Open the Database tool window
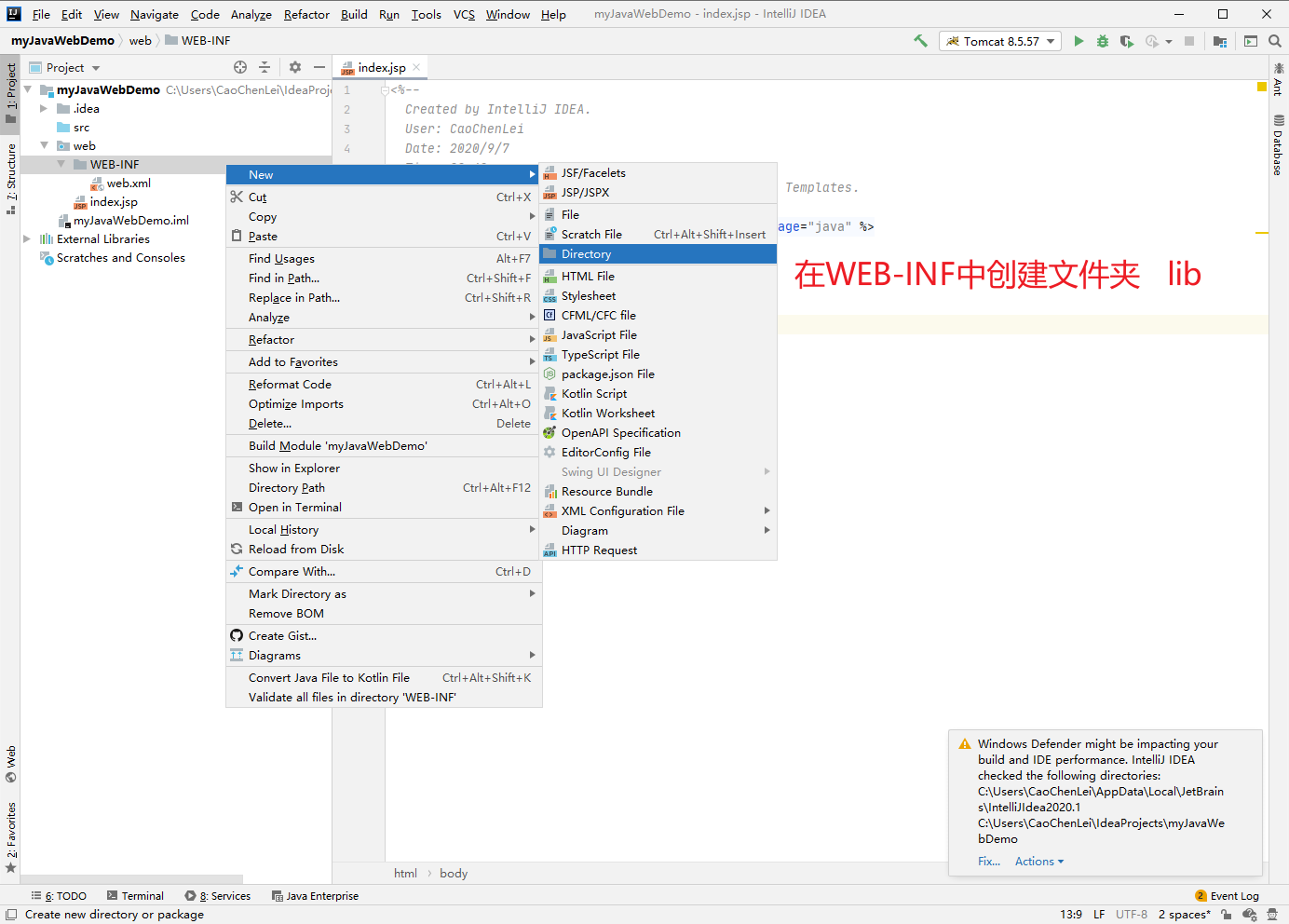Viewport: 1289px width, 924px height. coord(1278,145)
